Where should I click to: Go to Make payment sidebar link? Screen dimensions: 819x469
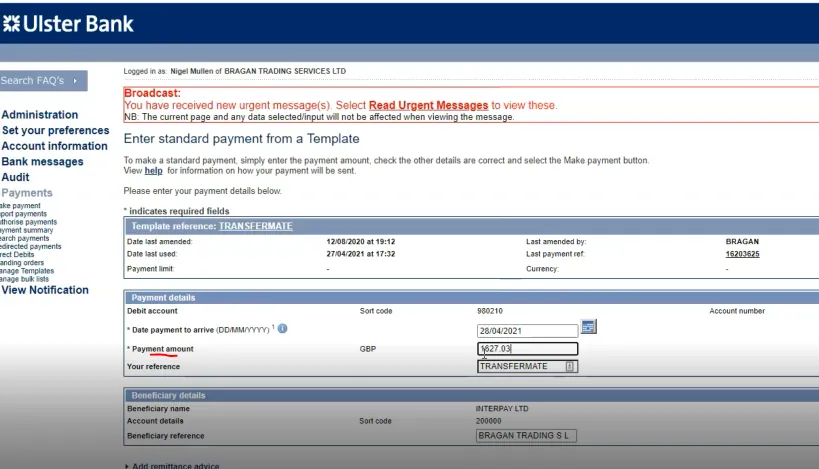click(x=20, y=206)
